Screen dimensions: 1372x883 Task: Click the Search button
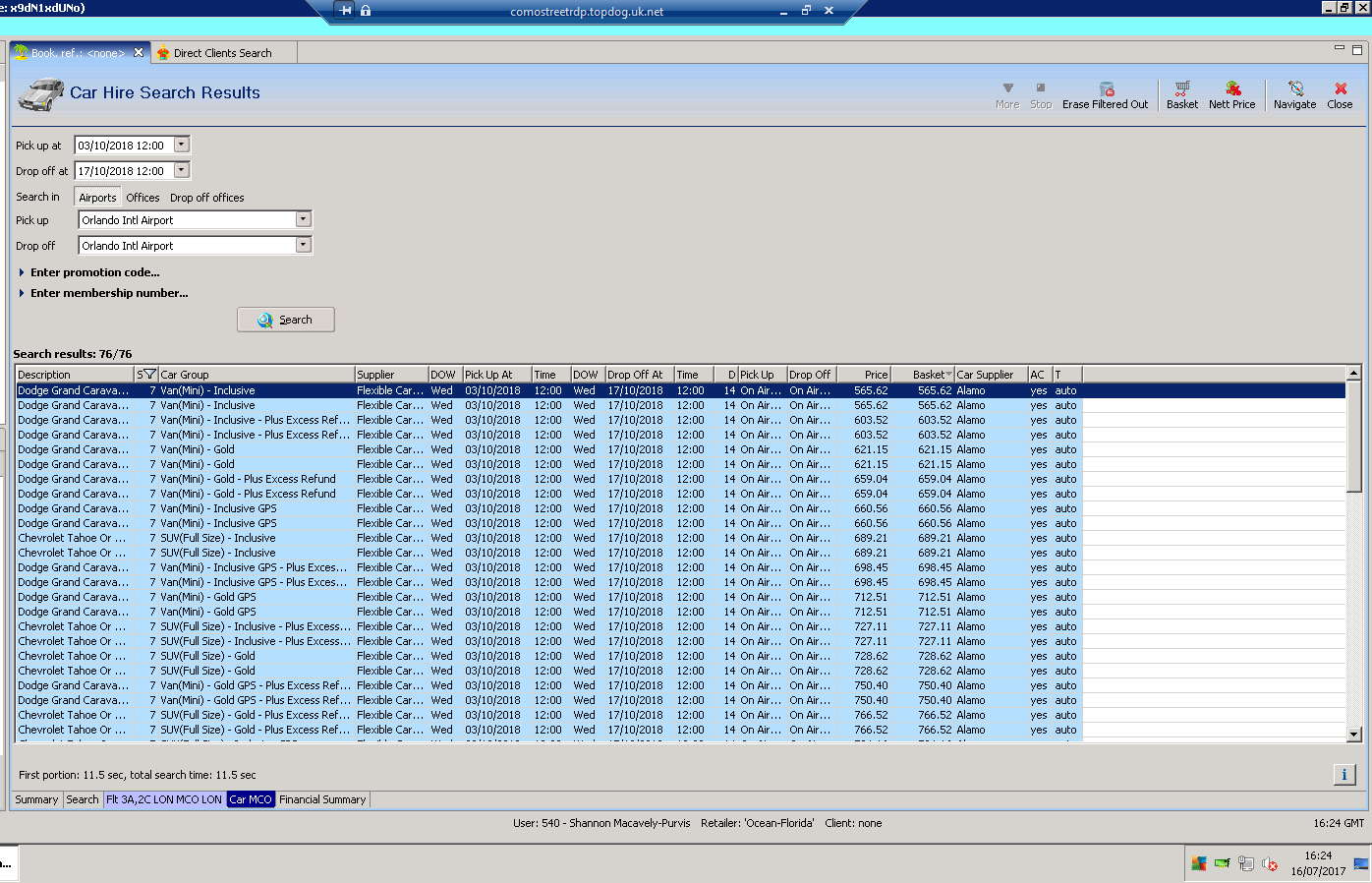[286, 320]
